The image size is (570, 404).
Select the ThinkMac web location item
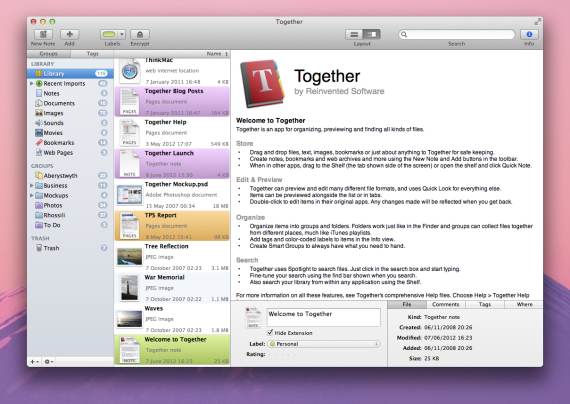[172, 71]
